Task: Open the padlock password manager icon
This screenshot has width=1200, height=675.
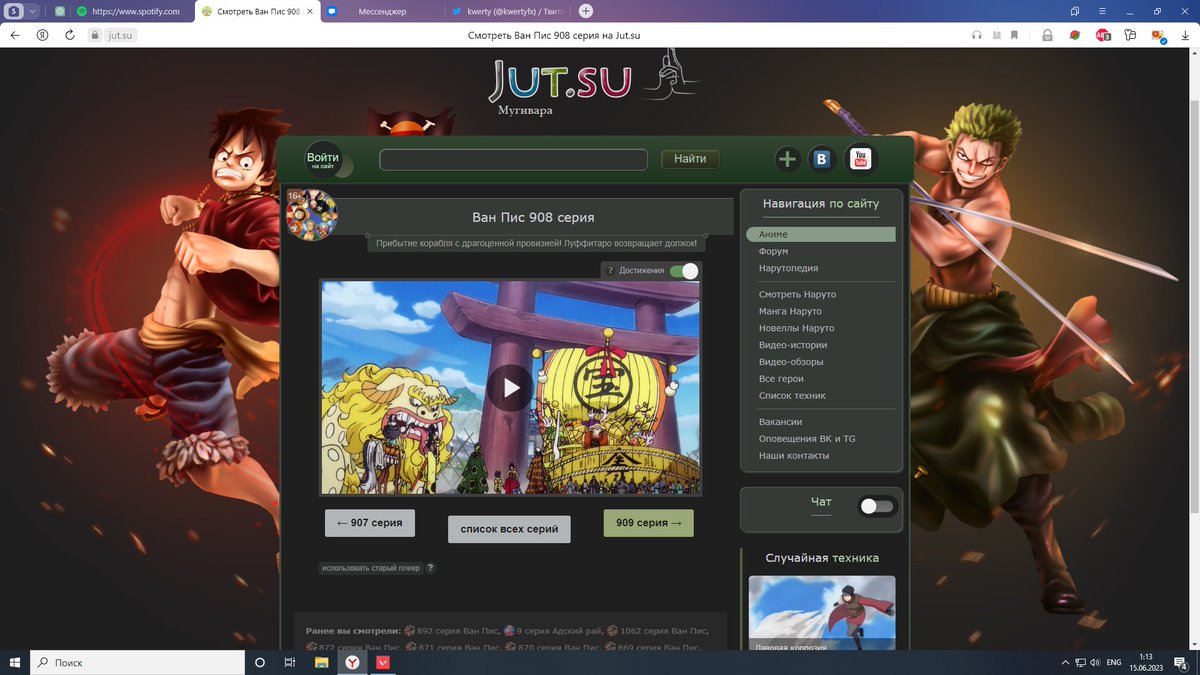Action: pyautogui.click(x=1047, y=34)
